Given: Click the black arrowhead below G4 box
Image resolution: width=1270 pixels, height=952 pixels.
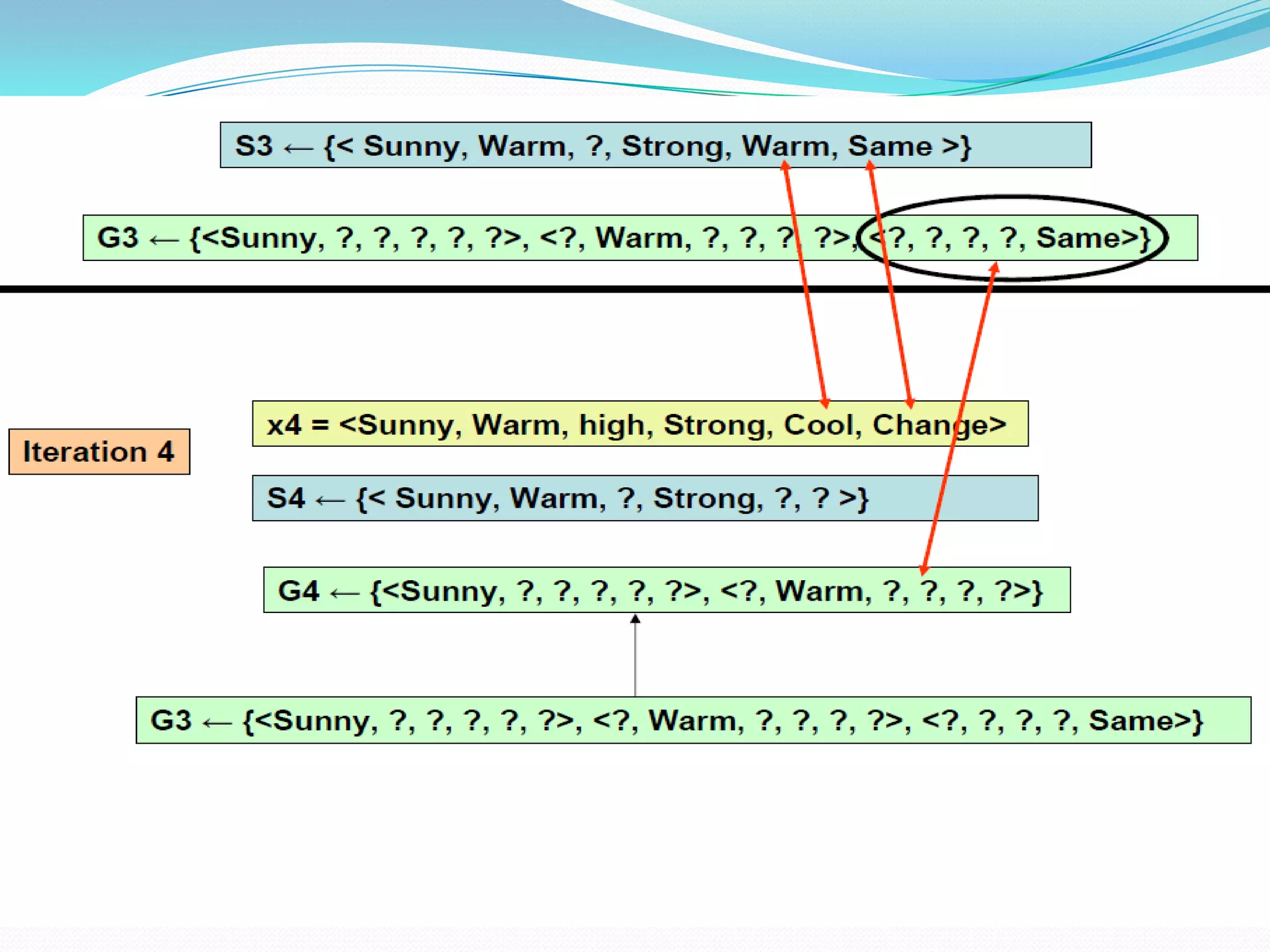Looking at the screenshot, I should point(635,619).
